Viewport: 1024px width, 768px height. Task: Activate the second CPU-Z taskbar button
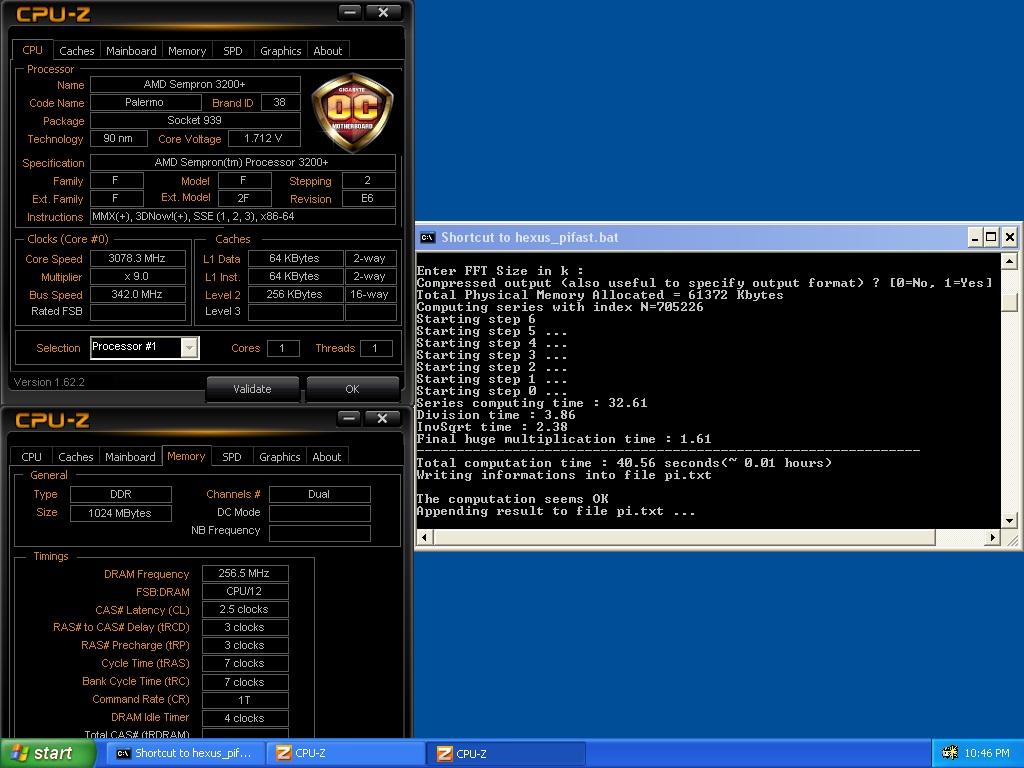[507, 753]
